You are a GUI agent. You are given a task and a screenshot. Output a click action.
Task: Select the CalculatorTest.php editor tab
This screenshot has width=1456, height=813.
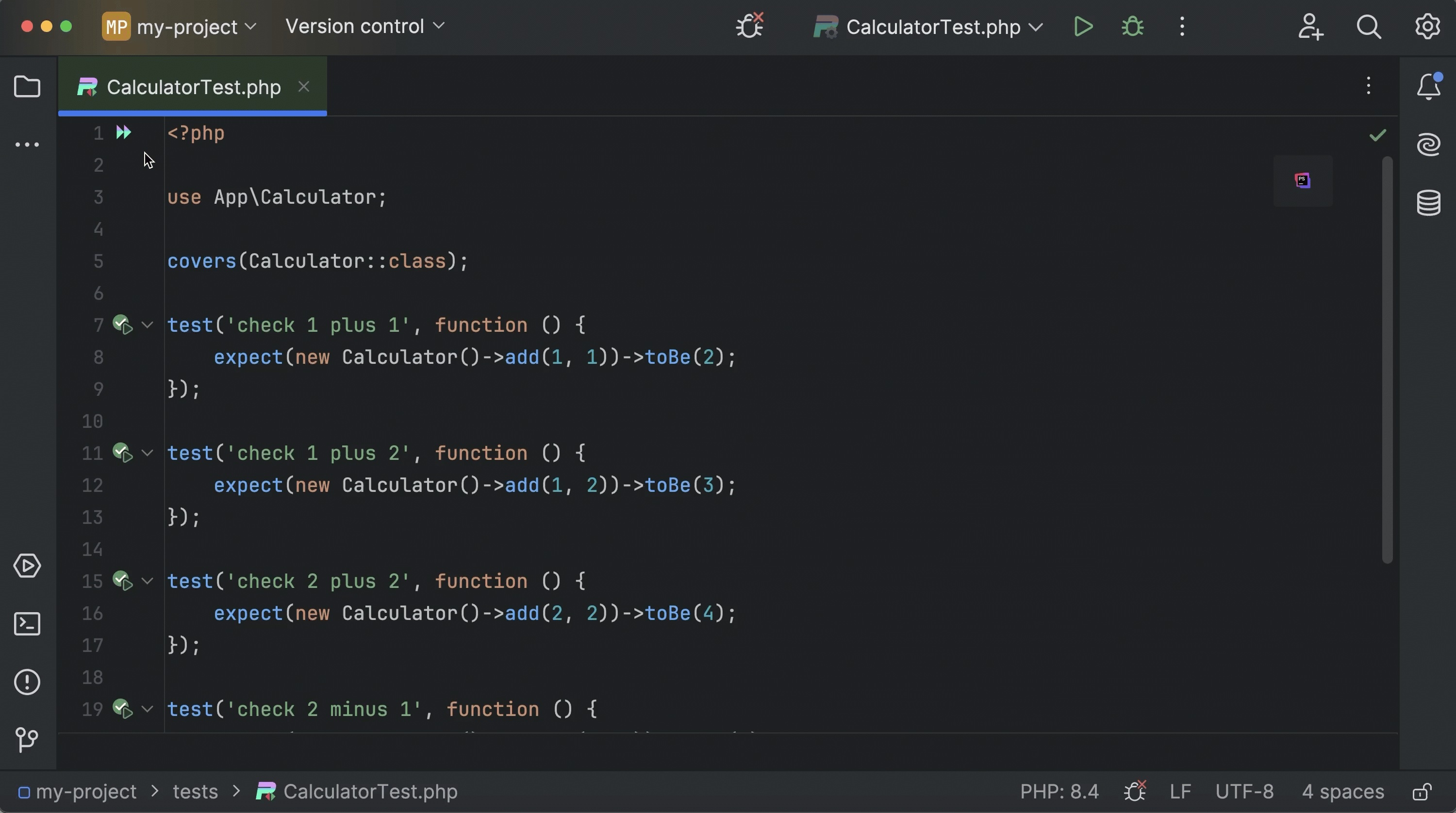pos(186,86)
